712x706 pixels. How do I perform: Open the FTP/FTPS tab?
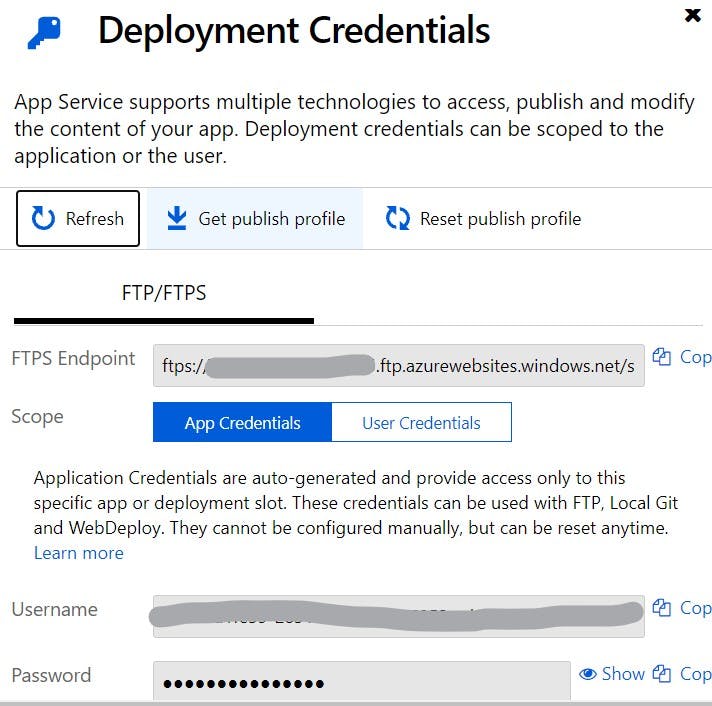[164, 293]
